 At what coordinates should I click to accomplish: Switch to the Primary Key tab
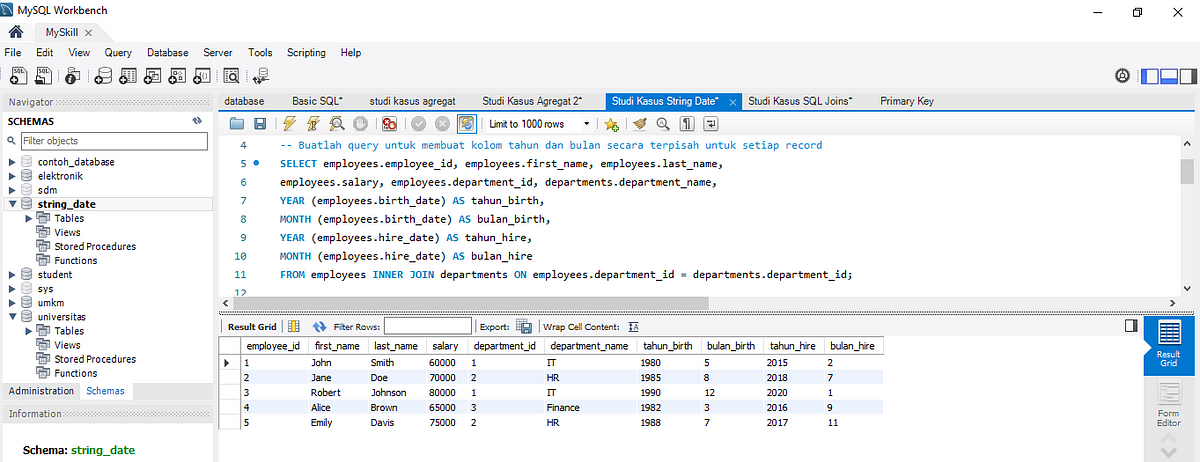[907, 101]
